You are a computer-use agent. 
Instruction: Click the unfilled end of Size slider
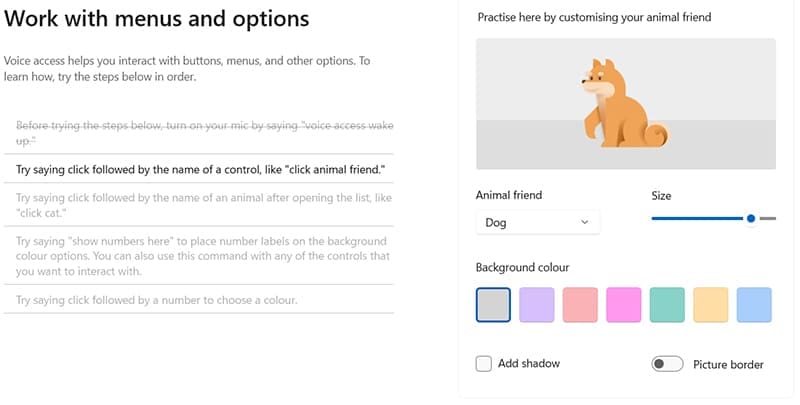(x=768, y=218)
